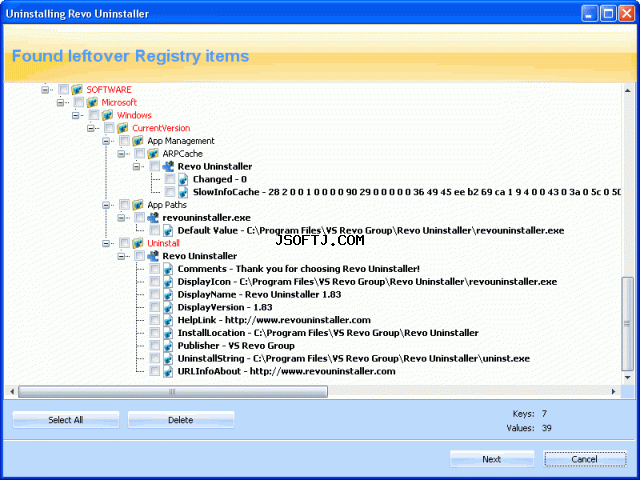
Task: Click the CurrentVersion key folder icon
Action: [123, 128]
